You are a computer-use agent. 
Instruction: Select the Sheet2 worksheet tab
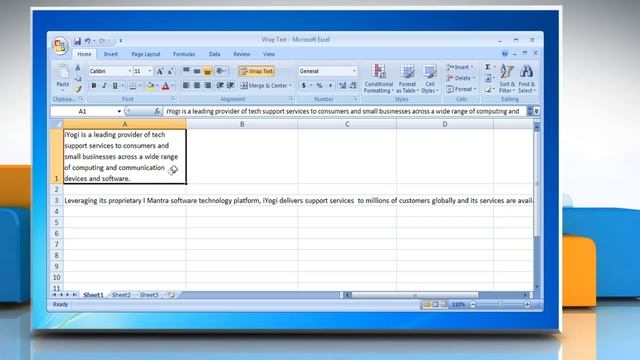(x=121, y=295)
